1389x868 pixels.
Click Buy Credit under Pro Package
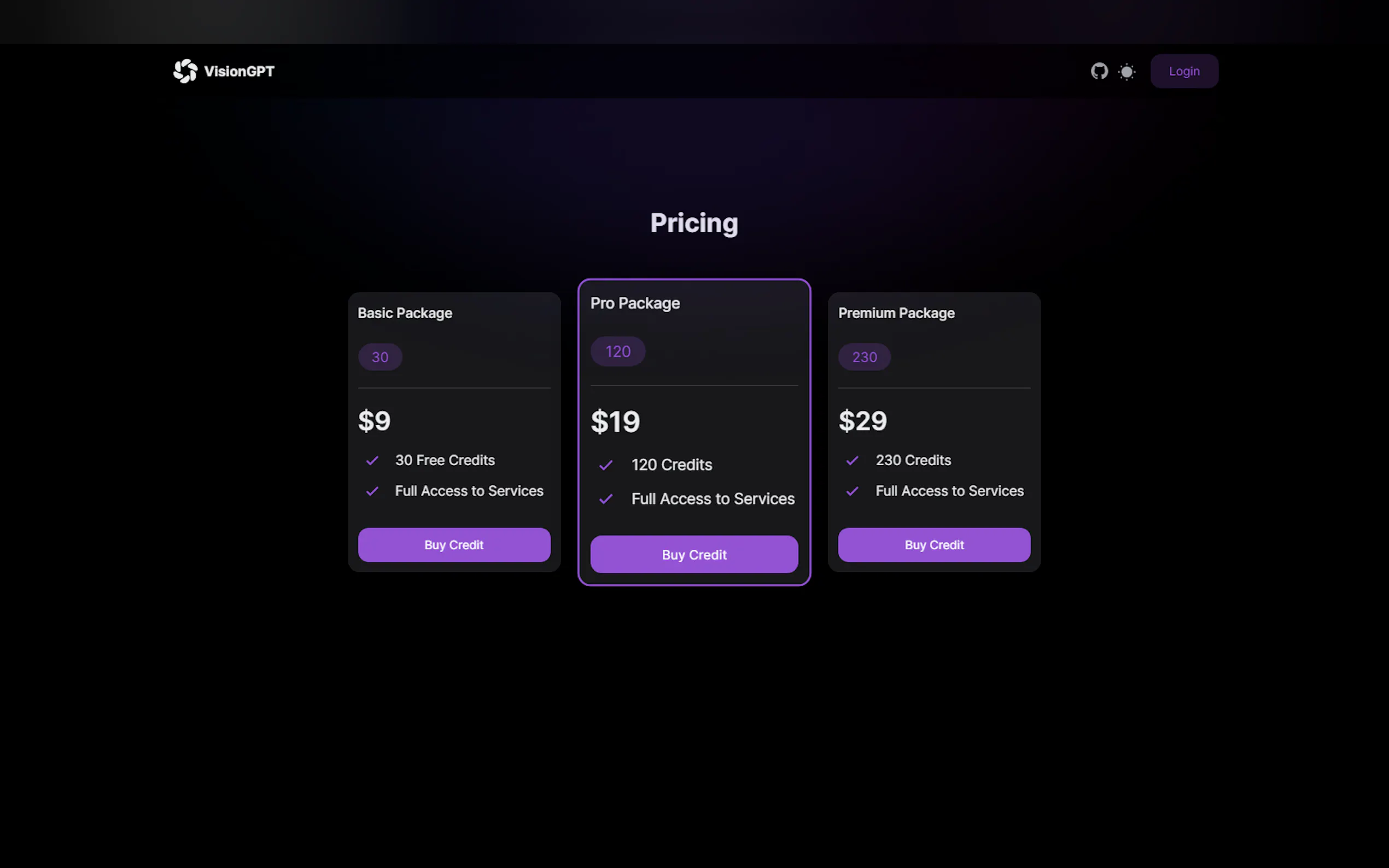click(x=693, y=555)
